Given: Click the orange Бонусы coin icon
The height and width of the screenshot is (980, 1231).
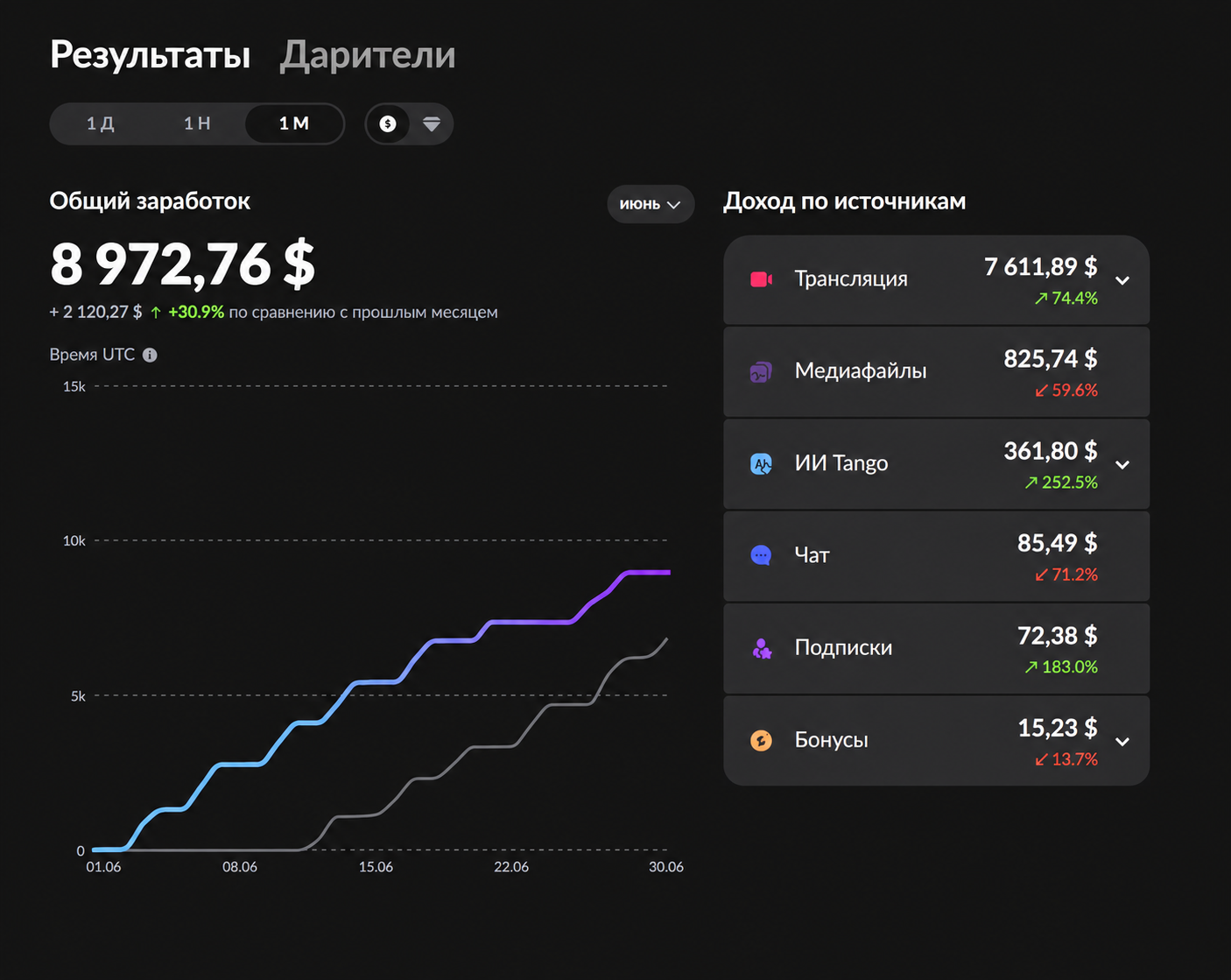Looking at the screenshot, I should tap(761, 741).
